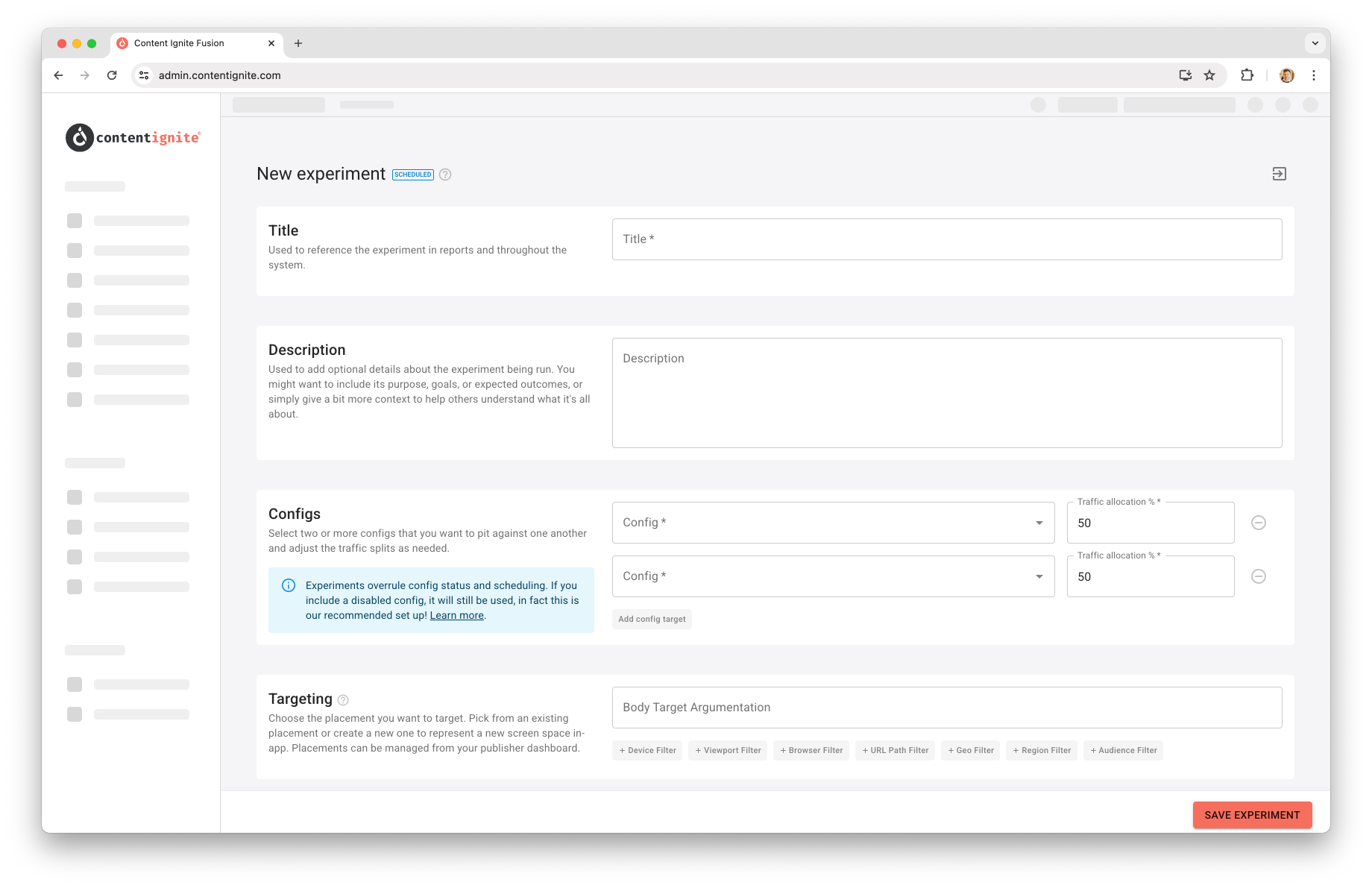Screen dimensions: 1372x888
Task: Reload the current page
Action: (112, 75)
